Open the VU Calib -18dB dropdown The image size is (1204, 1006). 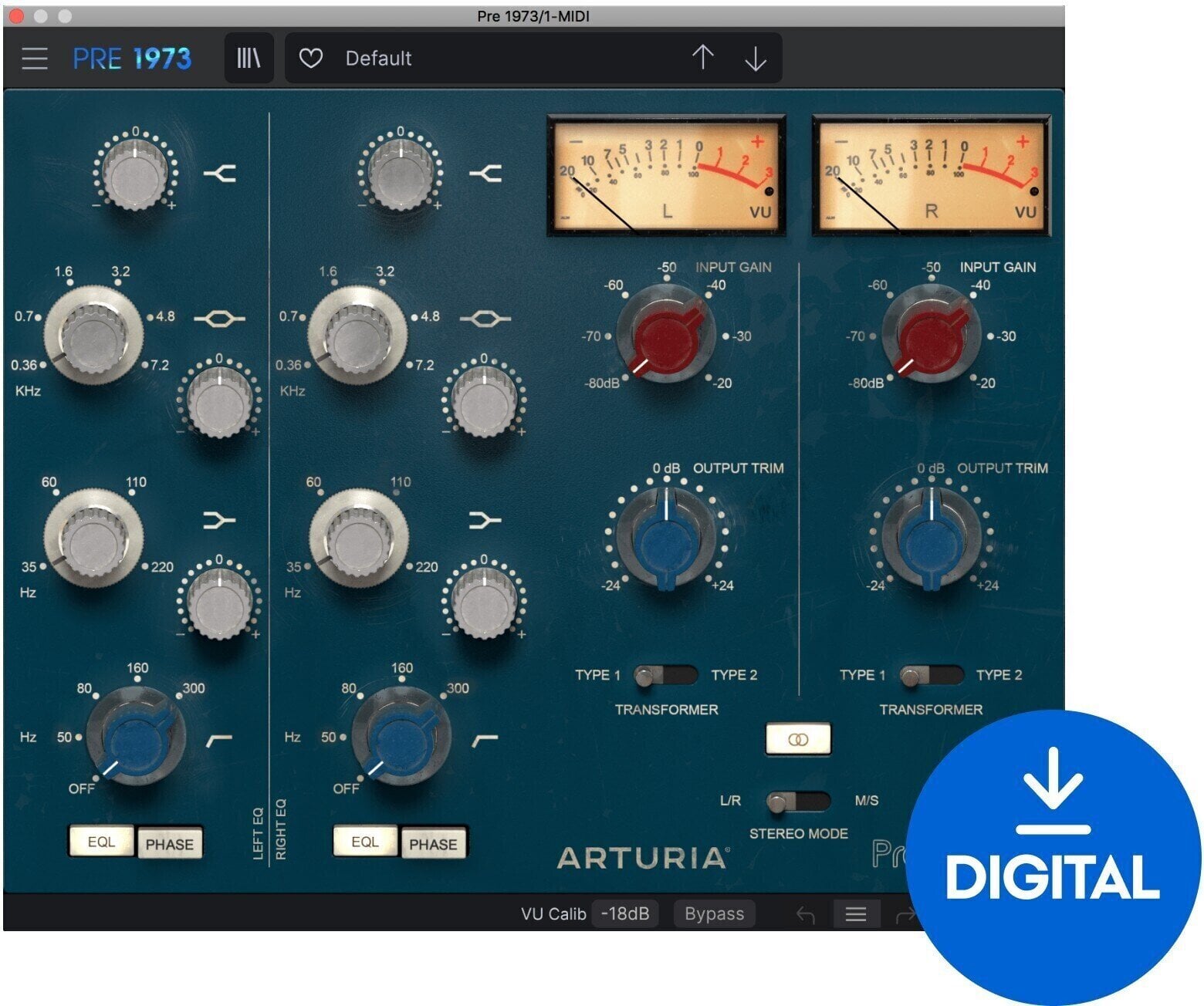click(624, 914)
